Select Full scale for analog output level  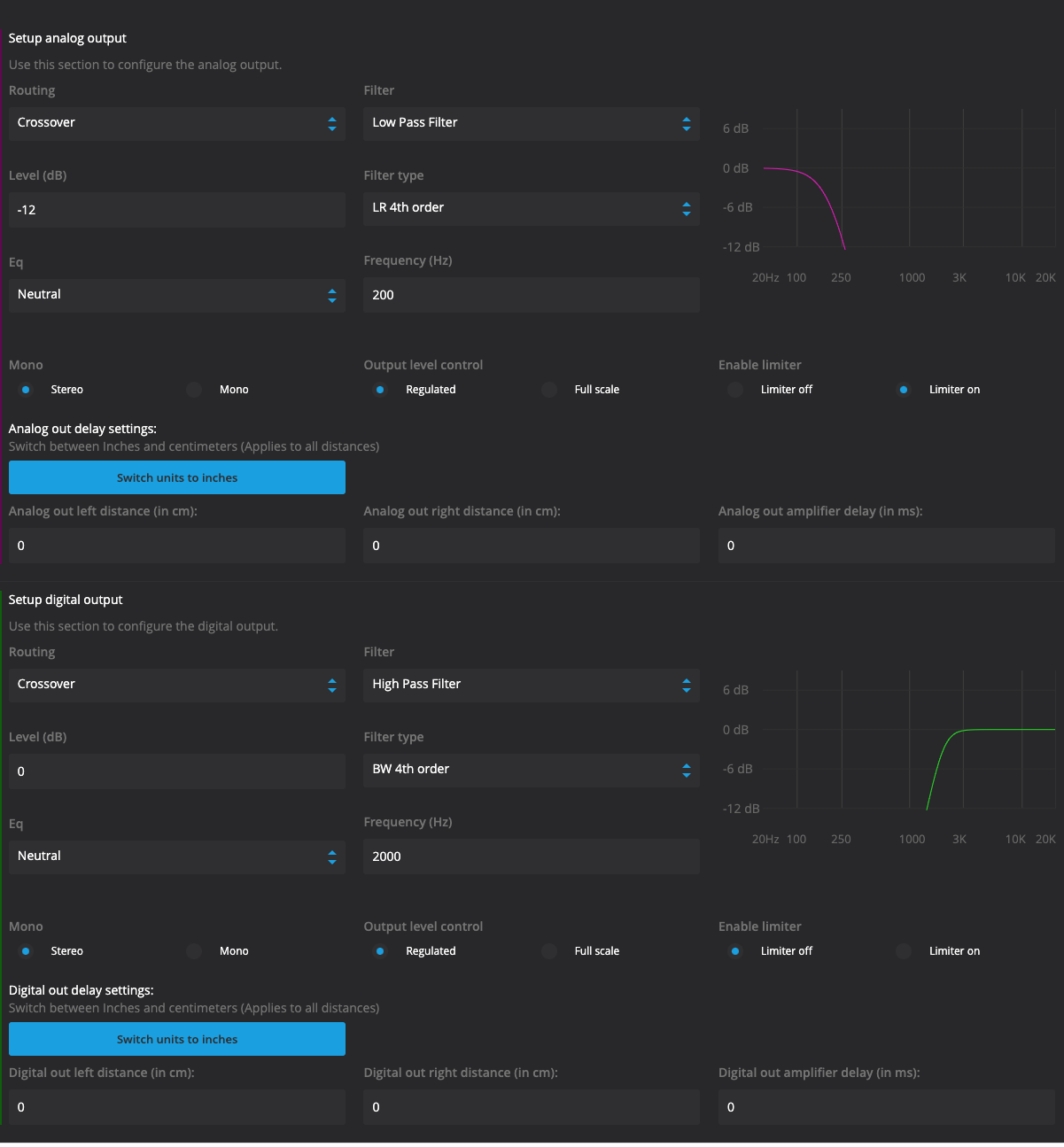(x=550, y=390)
